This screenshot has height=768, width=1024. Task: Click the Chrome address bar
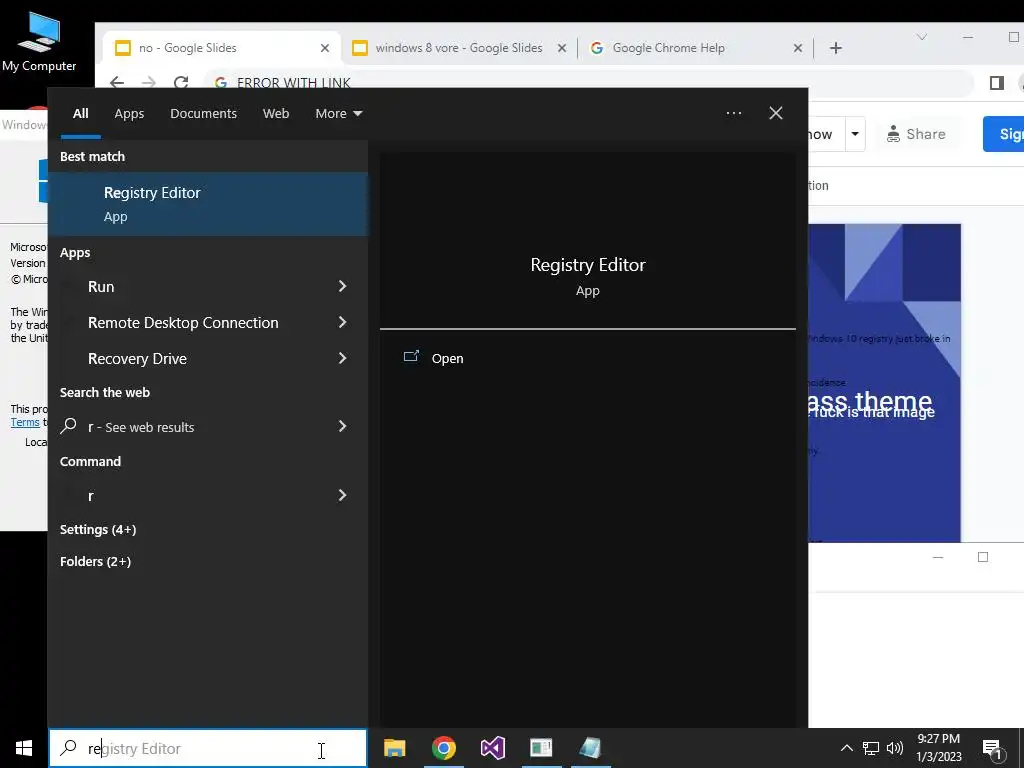coord(588,83)
